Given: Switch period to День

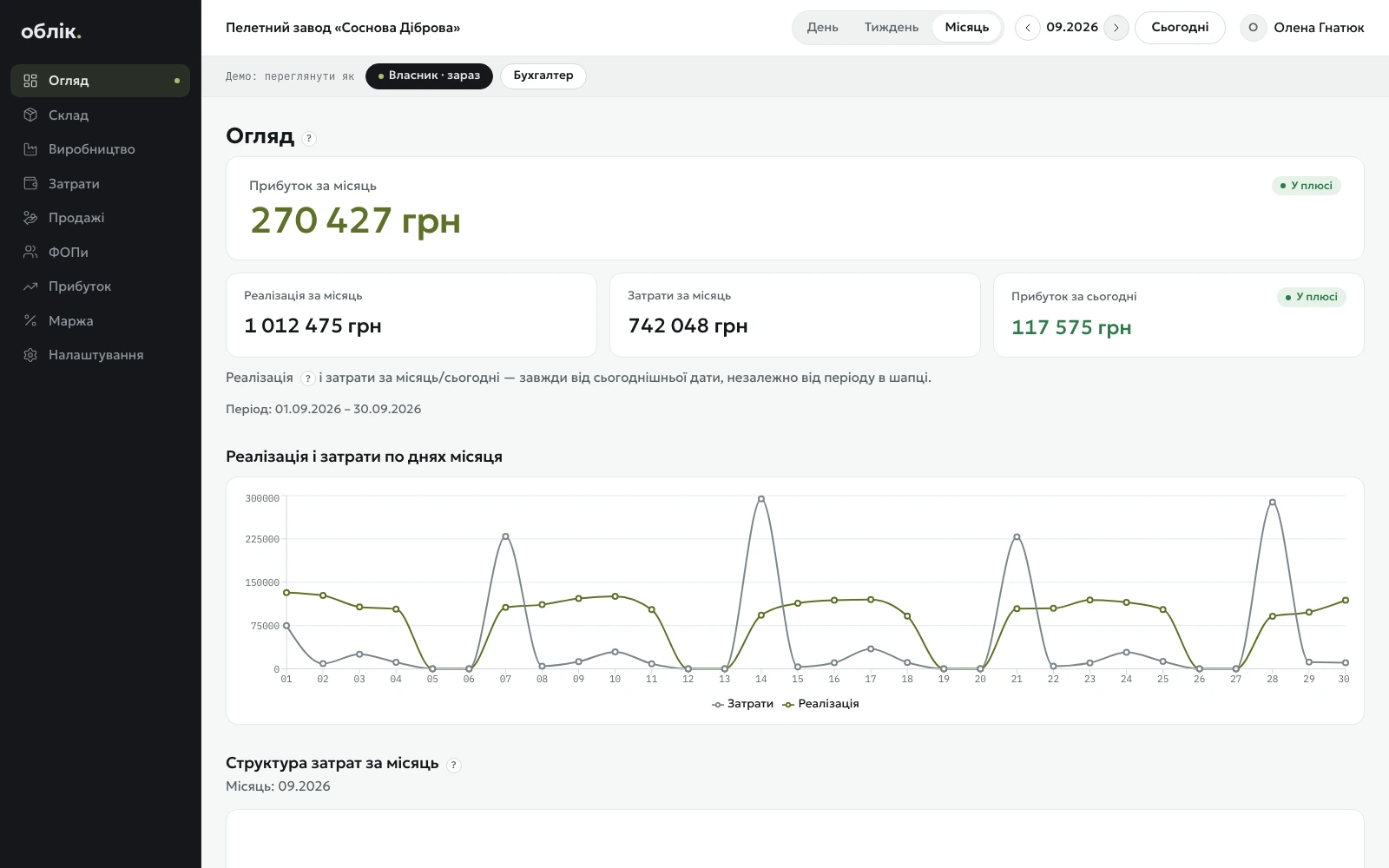Looking at the screenshot, I should 822,28.
